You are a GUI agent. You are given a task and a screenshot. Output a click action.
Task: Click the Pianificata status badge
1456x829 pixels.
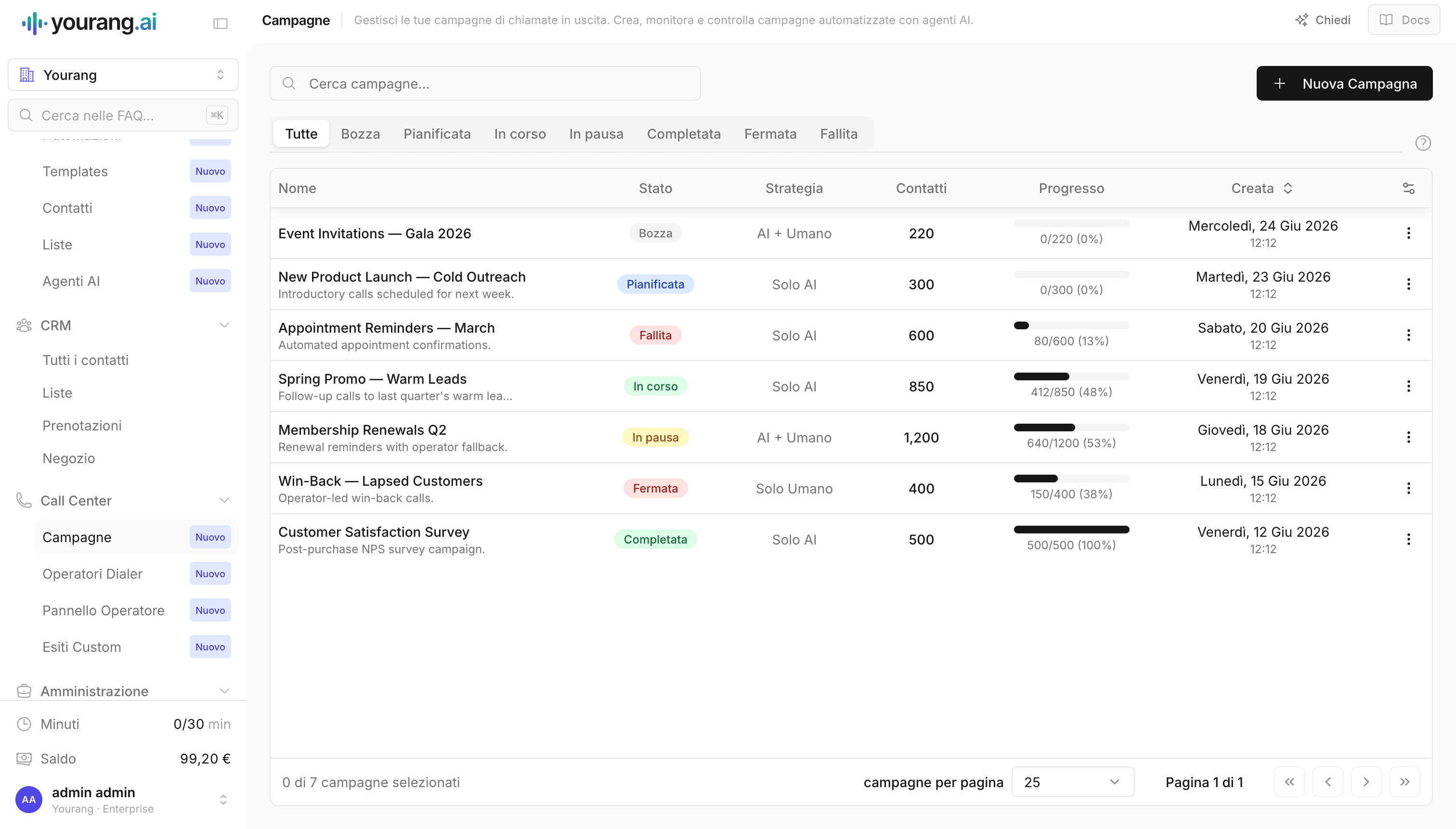pos(655,284)
